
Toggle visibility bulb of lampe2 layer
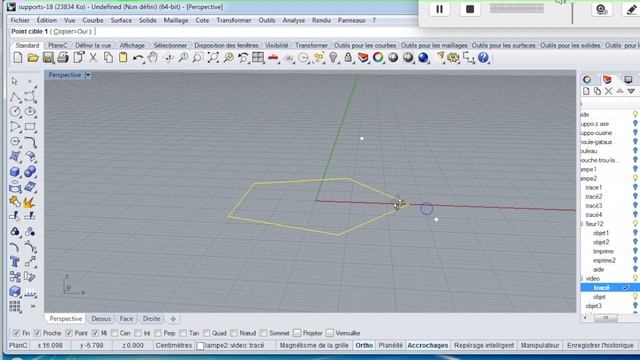click(x=635, y=178)
